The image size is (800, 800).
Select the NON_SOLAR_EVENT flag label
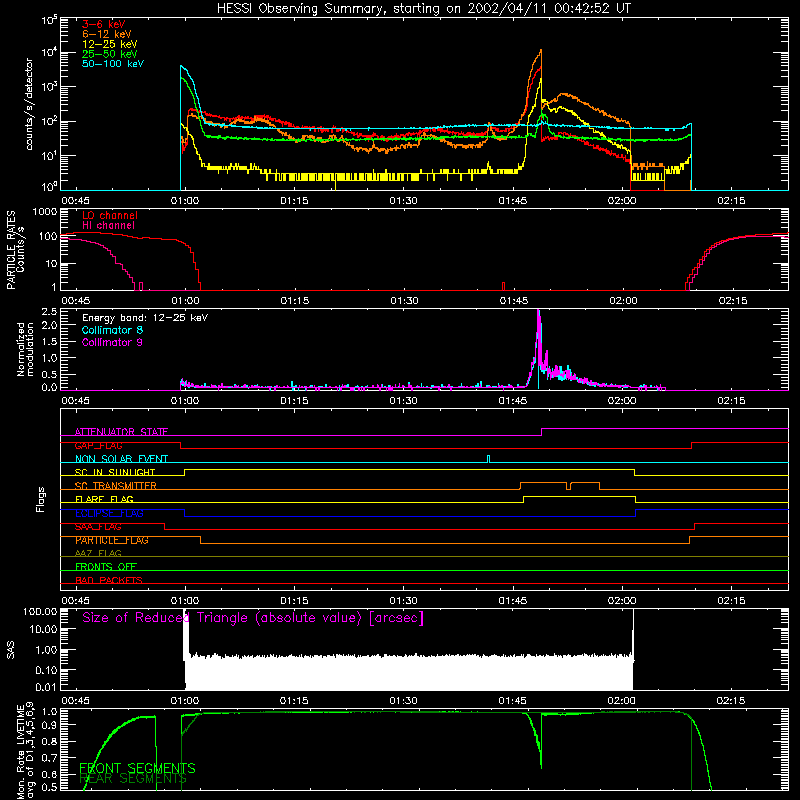click(x=121, y=459)
